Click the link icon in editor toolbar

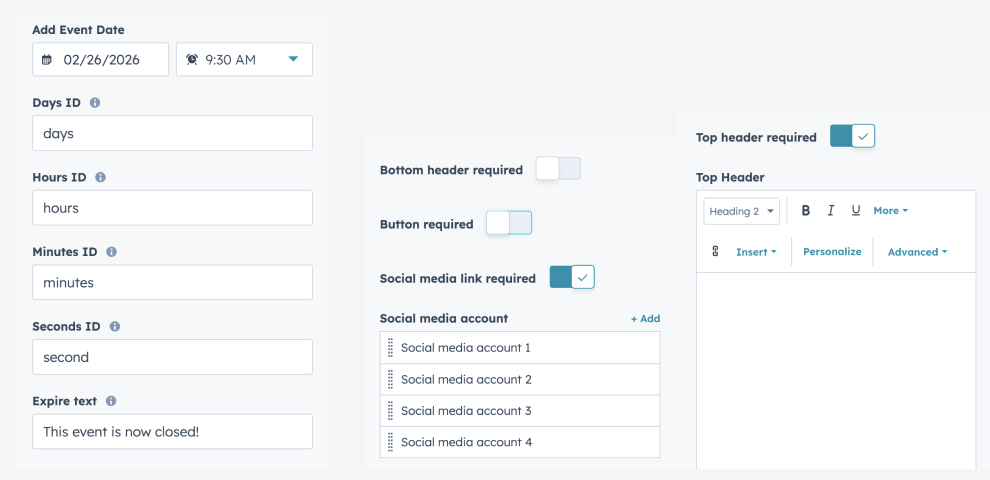[x=715, y=252]
